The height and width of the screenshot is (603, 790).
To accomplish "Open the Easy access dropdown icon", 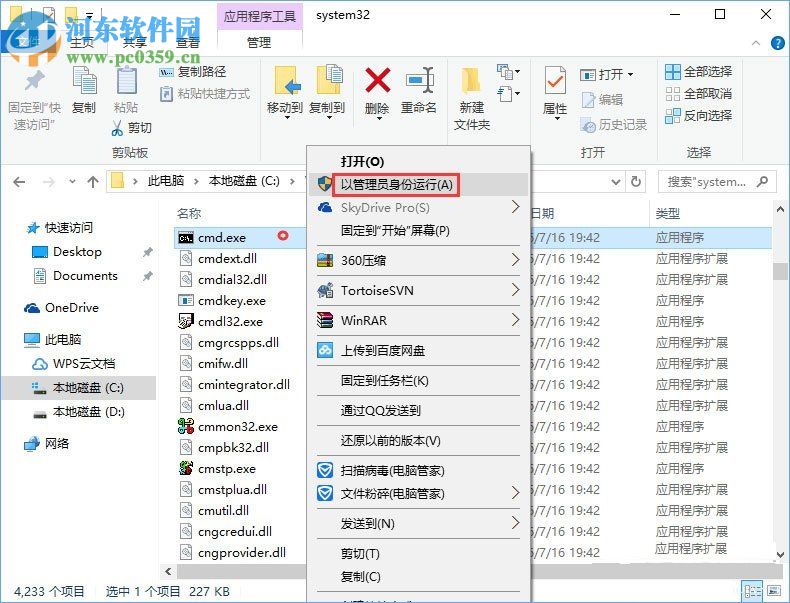I will 508,94.
